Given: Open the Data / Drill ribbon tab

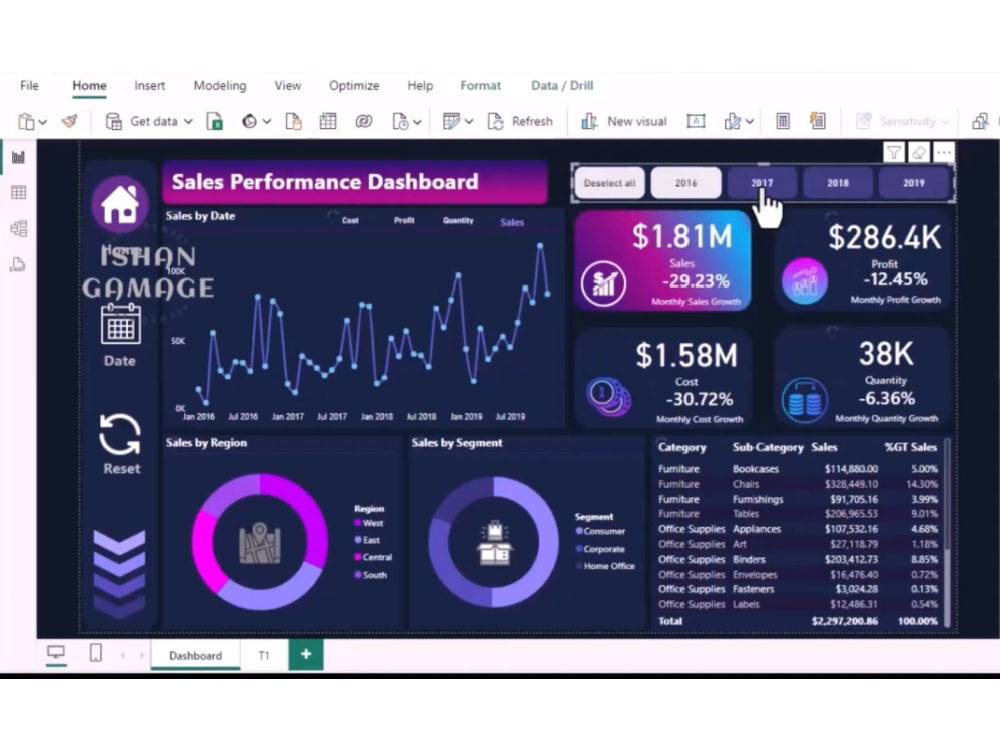Looking at the screenshot, I should 562,85.
